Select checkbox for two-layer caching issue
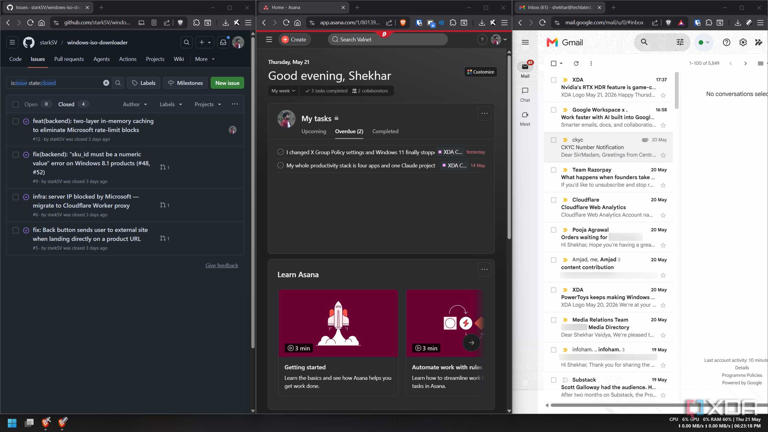Image resolution: width=768 pixels, height=432 pixels. [16, 121]
